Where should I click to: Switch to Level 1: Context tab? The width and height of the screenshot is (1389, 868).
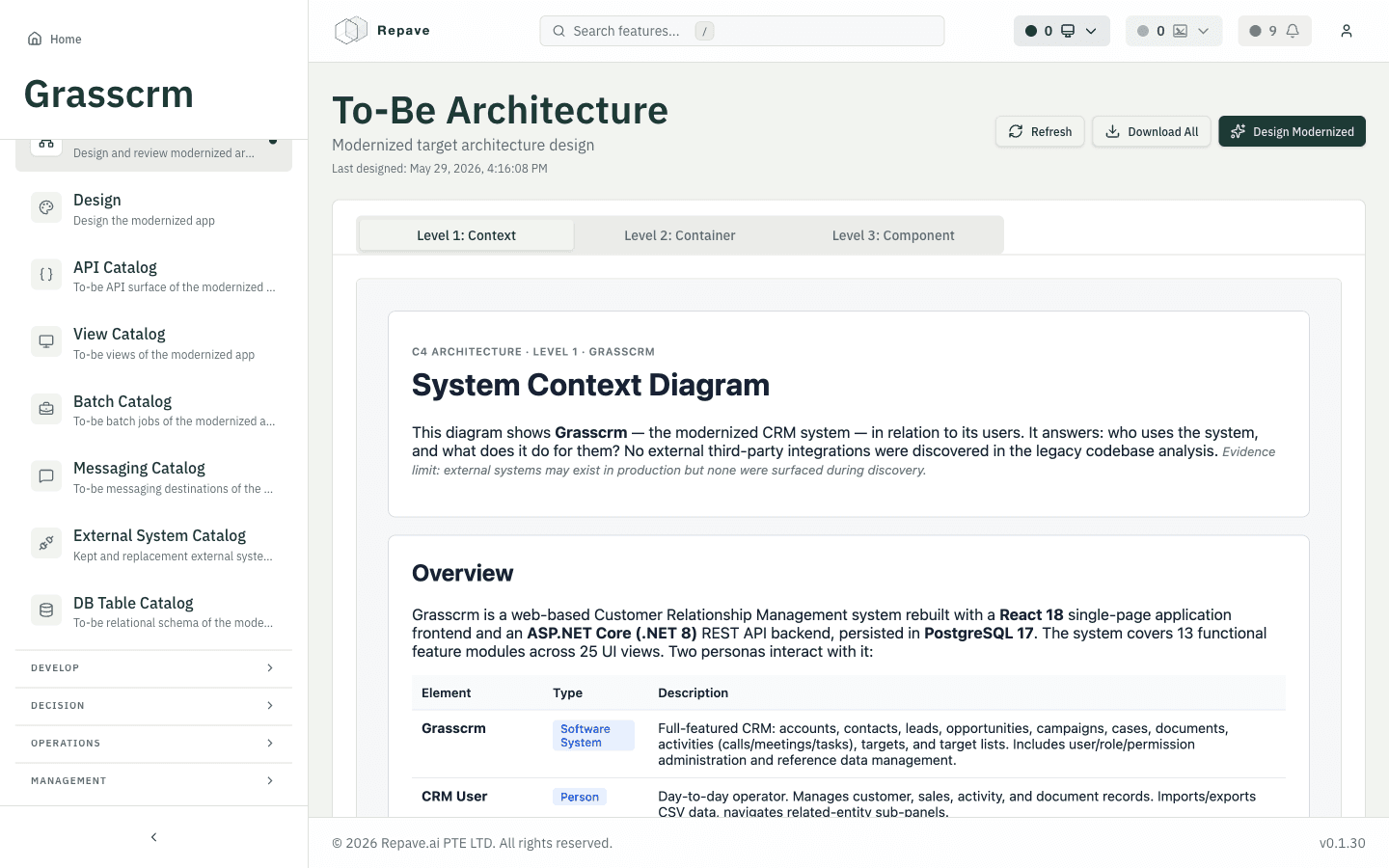pyautogui.click(x=466, y=235)
